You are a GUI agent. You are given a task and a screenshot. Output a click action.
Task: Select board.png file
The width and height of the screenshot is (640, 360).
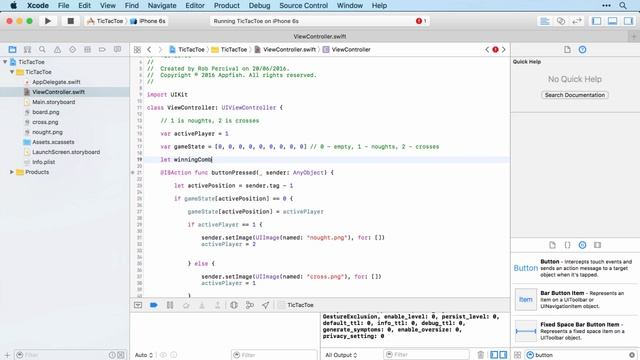tap(45, 112)
